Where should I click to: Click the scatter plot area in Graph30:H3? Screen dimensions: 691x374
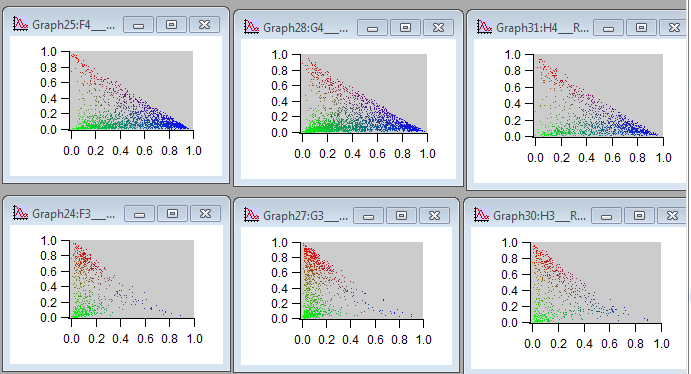tap(597, 282)
